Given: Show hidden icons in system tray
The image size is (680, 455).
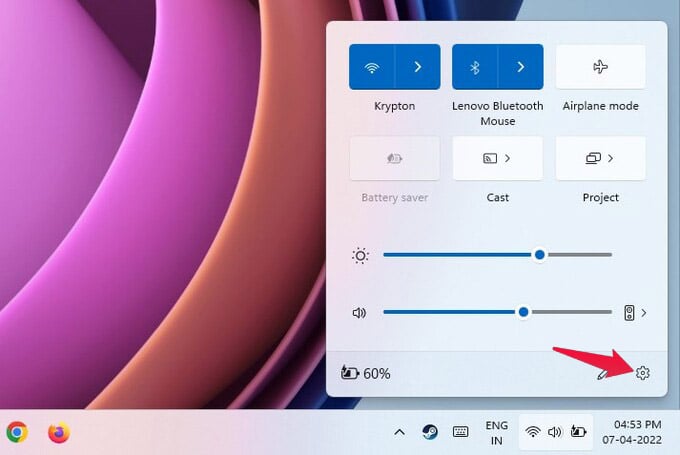Looking at the screenshot, I should click(399, 432).
